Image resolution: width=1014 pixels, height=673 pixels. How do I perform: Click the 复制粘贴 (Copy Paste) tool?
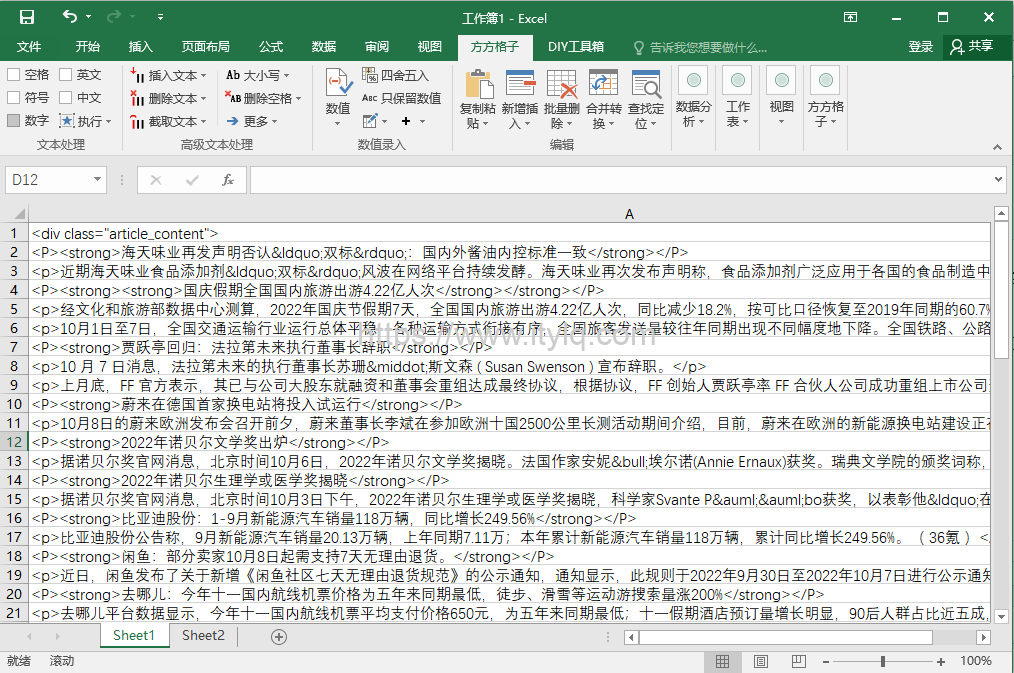(x=479, y=97)
